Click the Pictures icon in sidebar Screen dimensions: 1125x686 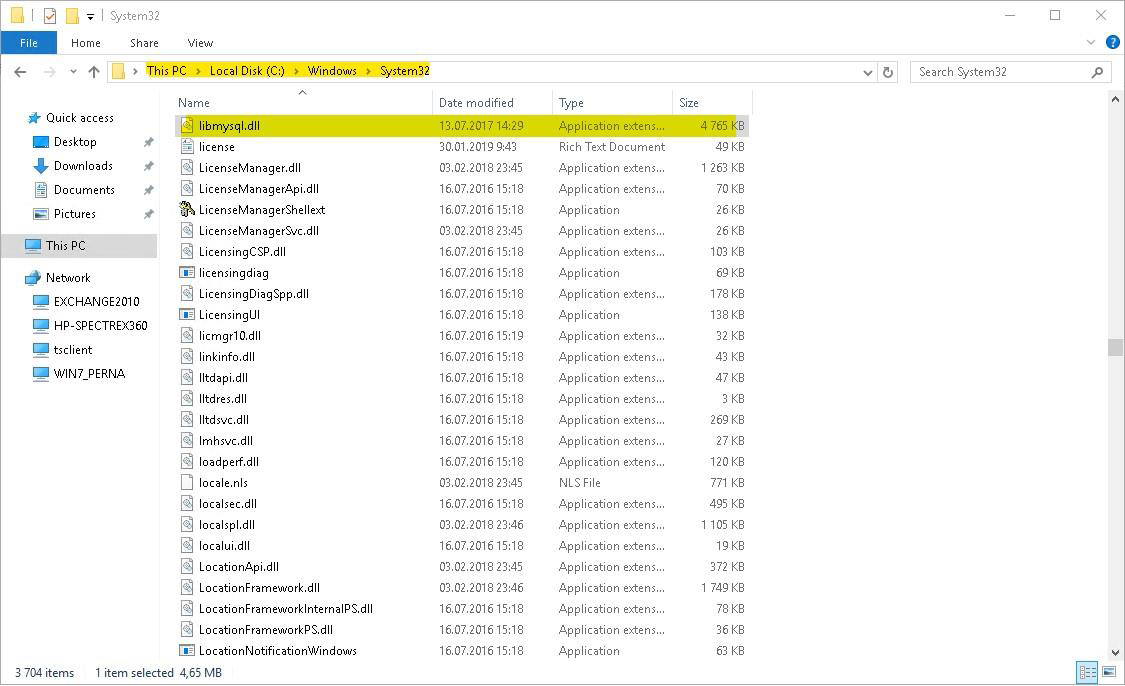pyautogui.click(x=41, y=214)
